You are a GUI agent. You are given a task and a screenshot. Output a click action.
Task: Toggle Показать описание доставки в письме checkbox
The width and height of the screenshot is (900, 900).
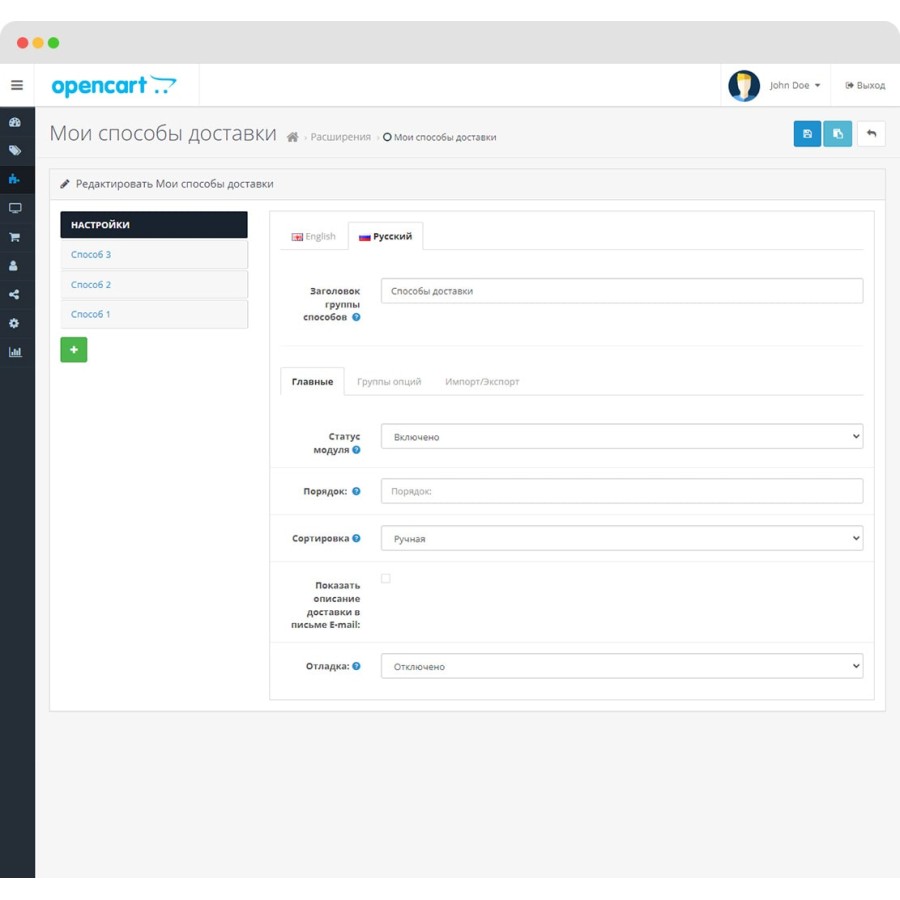[386, 579]
